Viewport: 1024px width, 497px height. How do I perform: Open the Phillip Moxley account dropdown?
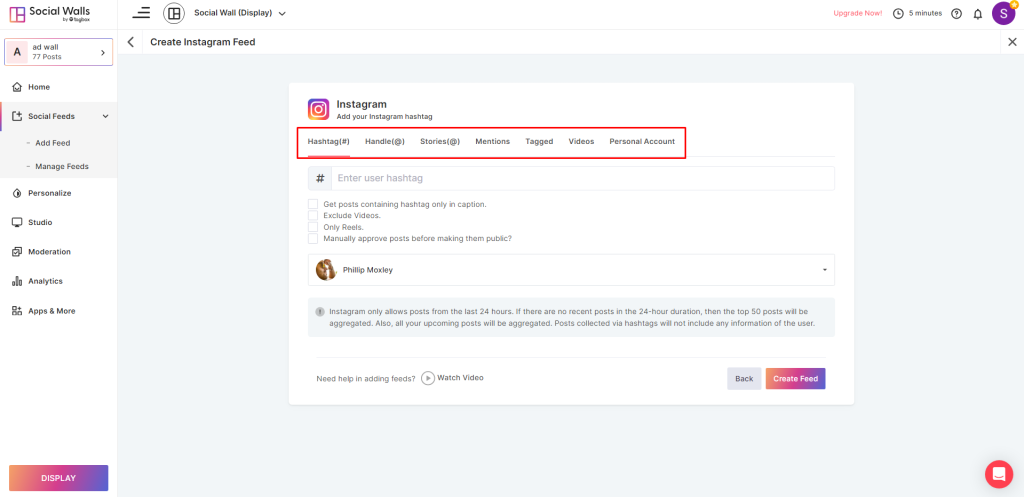click(571, 270)
